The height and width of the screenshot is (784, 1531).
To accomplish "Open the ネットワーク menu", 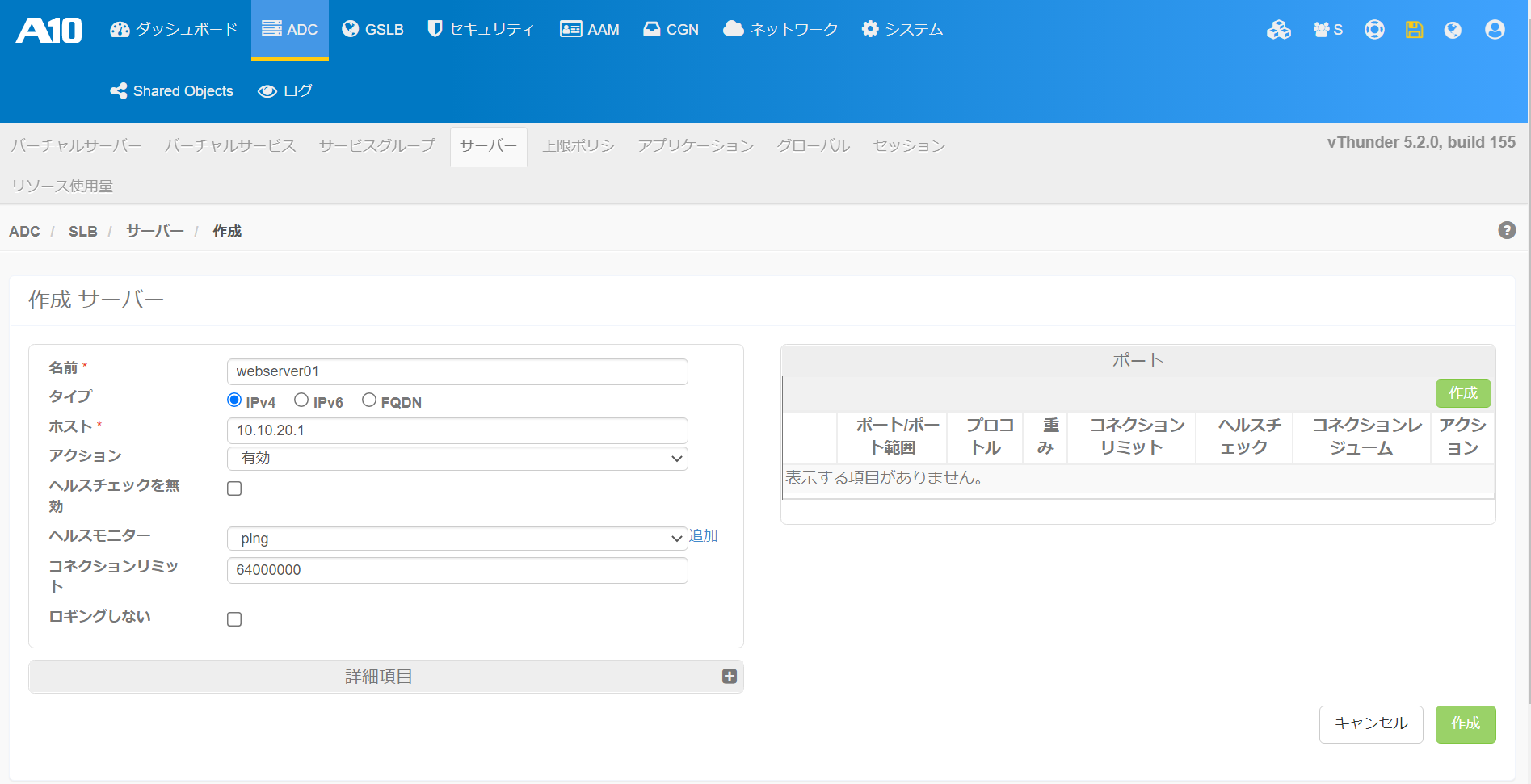I will [x=780, y=30].
